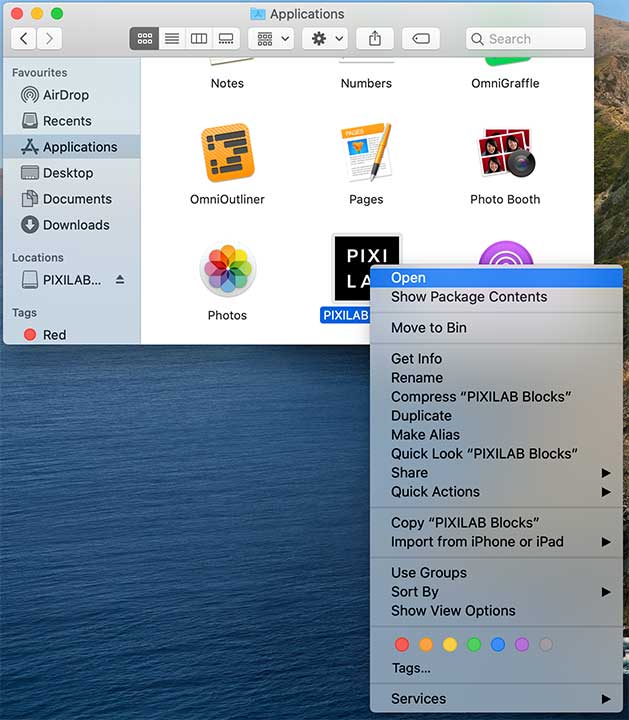Go forward with the Finder forward arrow
The height and width of the screenshot is (720, 629).
click(49, 39)
